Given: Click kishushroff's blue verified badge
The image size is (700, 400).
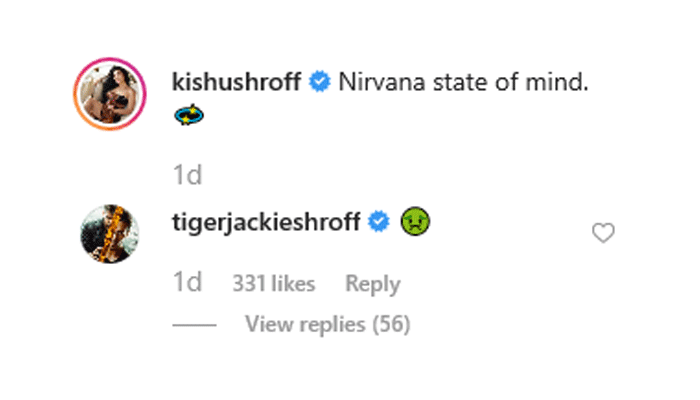Looking at the screenshot, I should 319,83.
